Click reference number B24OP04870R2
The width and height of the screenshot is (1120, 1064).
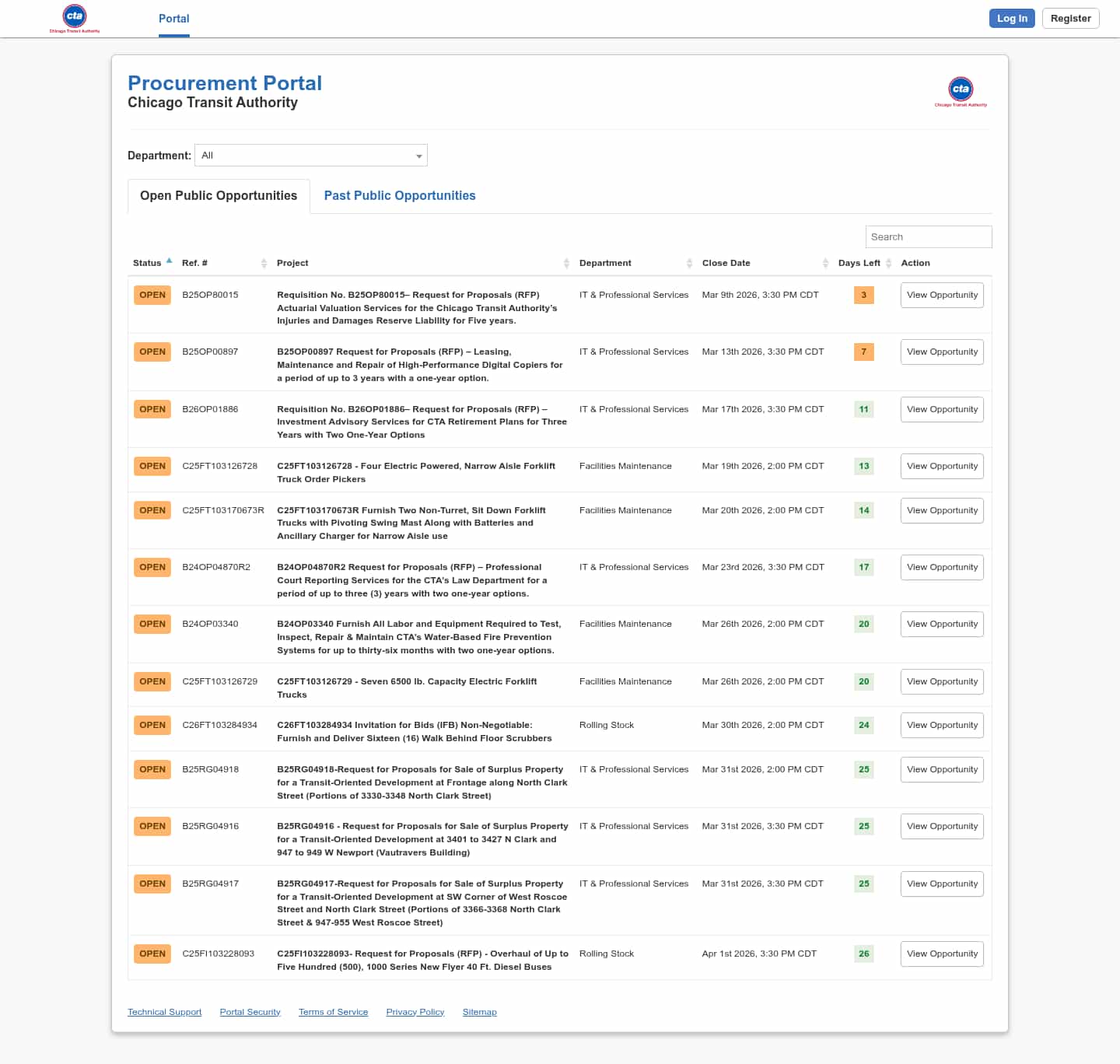click(x=216, y=567)
